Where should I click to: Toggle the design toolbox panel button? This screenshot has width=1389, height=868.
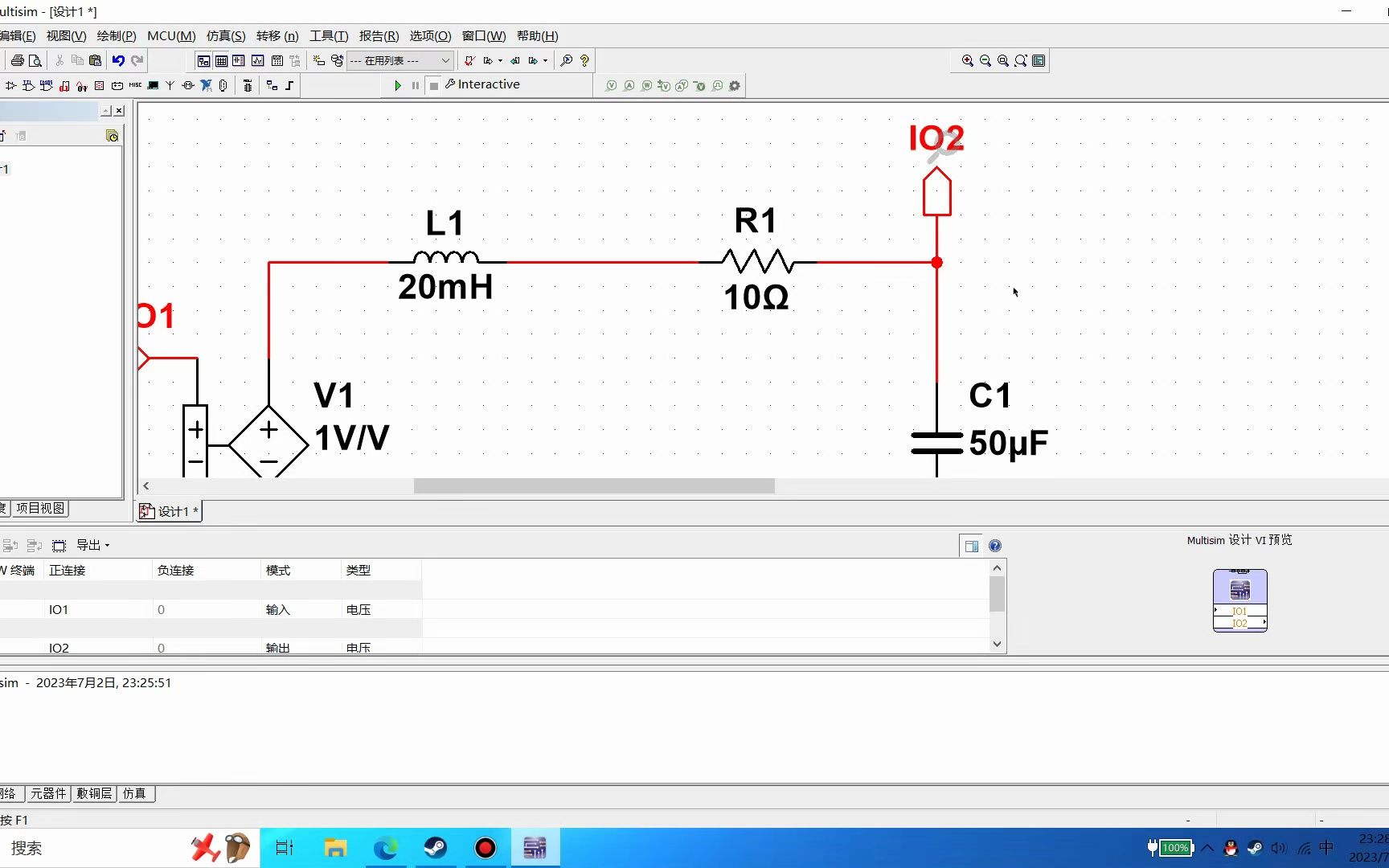tap(203, 60)
